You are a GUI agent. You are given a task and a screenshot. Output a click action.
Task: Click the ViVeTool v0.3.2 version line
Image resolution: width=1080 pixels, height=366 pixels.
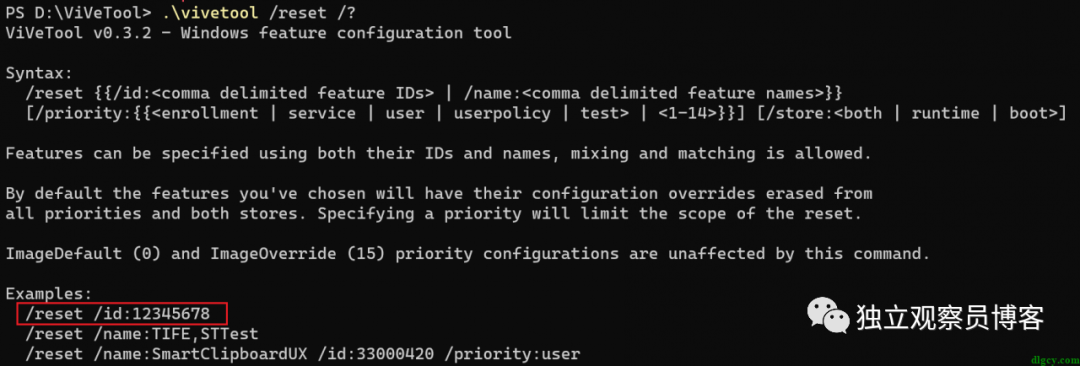pos(258,32)
